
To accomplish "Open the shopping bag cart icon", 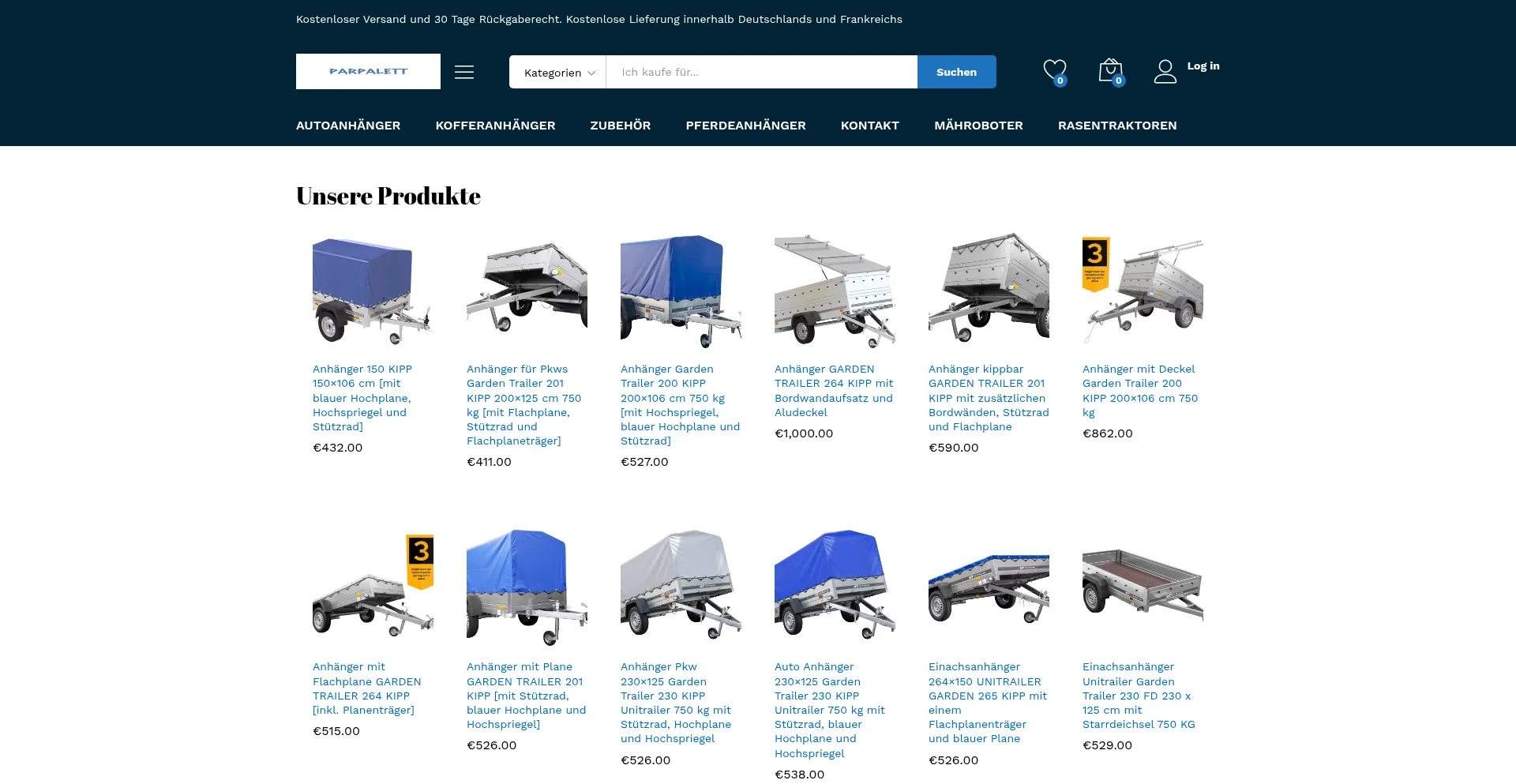I will tap(1111, 71).
